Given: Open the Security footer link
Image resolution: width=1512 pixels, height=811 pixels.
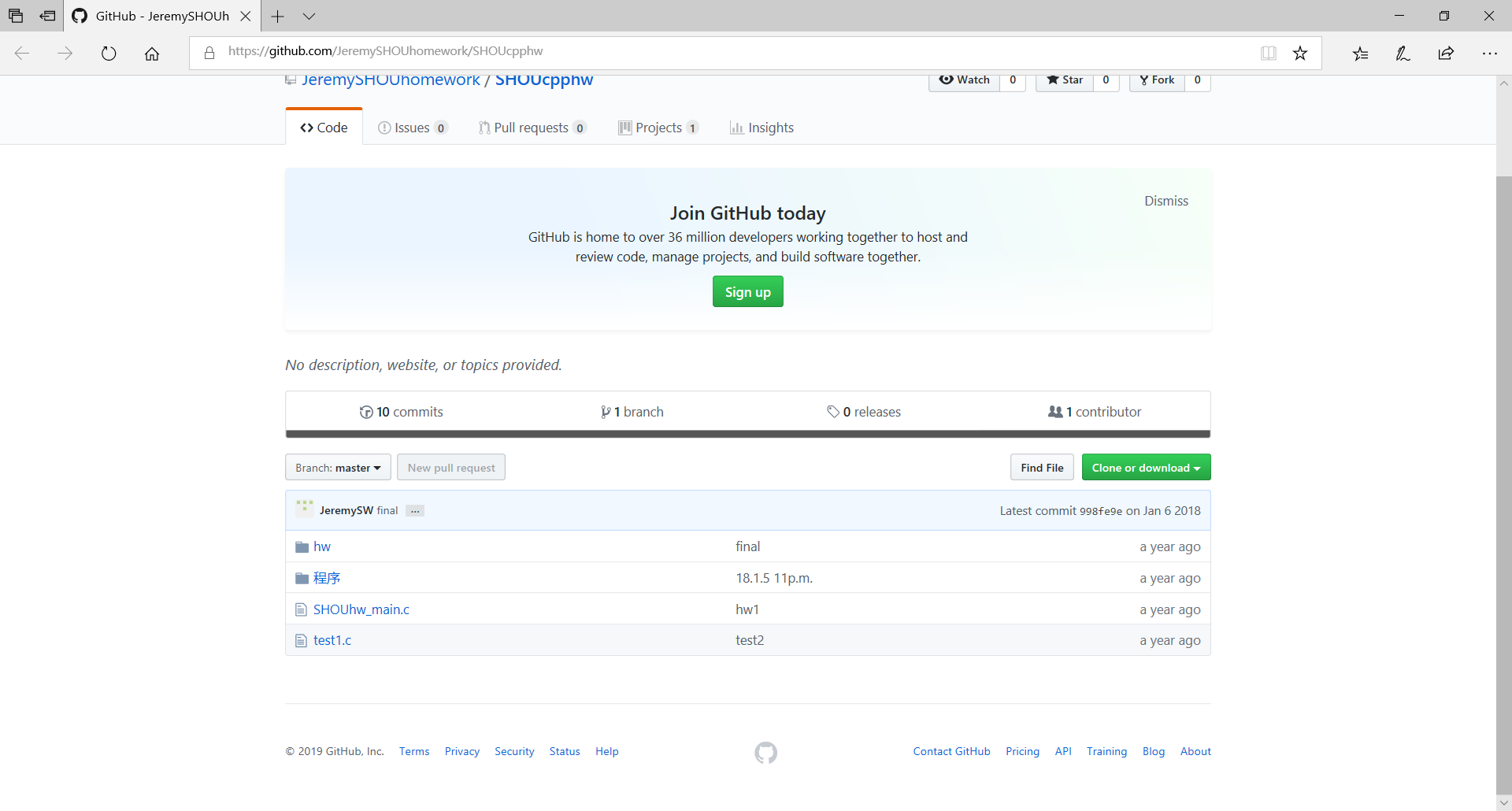Looking at the screenshot, I should tap(514, 751).
